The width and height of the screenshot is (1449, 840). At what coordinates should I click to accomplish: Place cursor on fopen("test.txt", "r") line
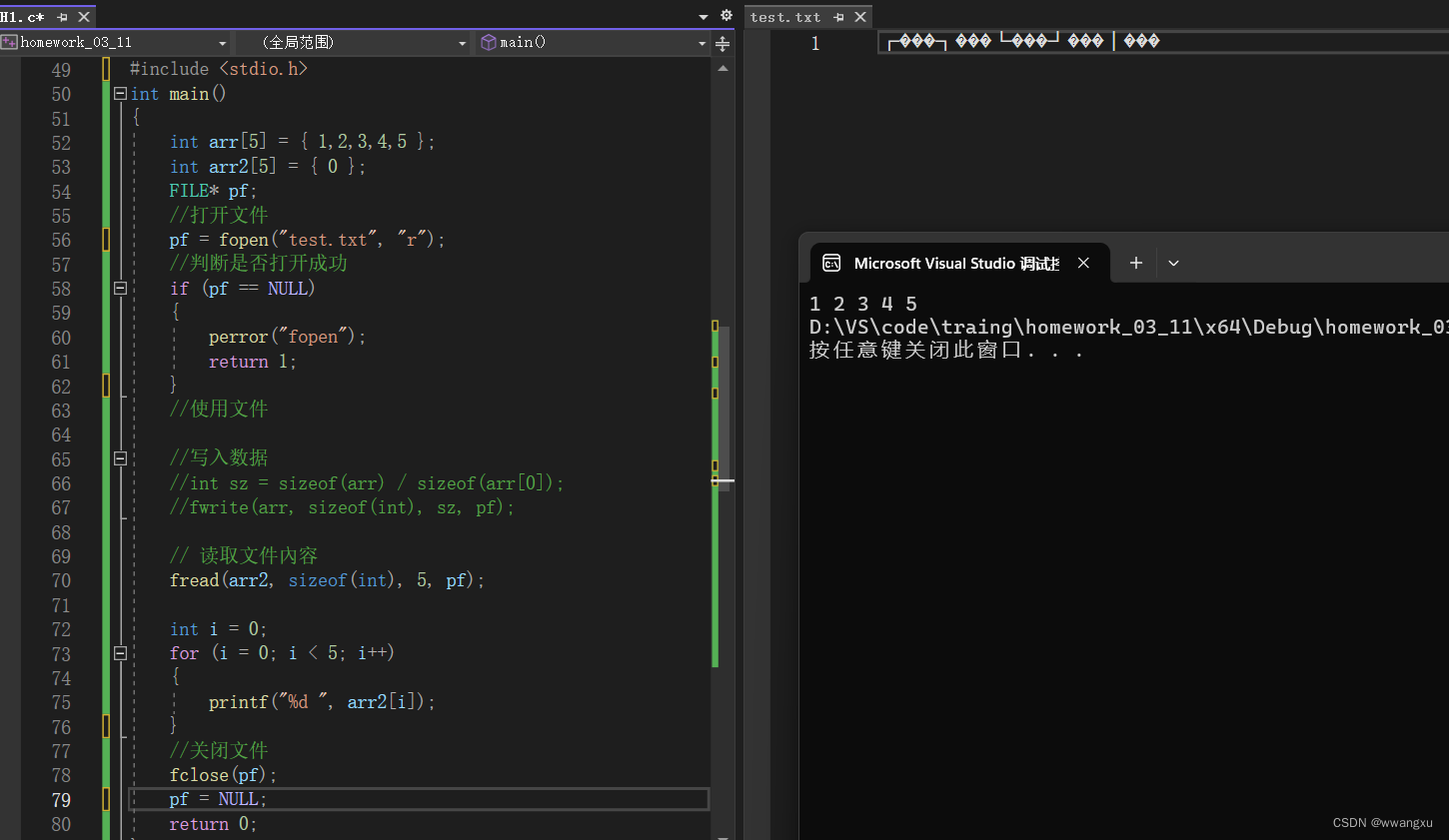click(x=307, y=240)
